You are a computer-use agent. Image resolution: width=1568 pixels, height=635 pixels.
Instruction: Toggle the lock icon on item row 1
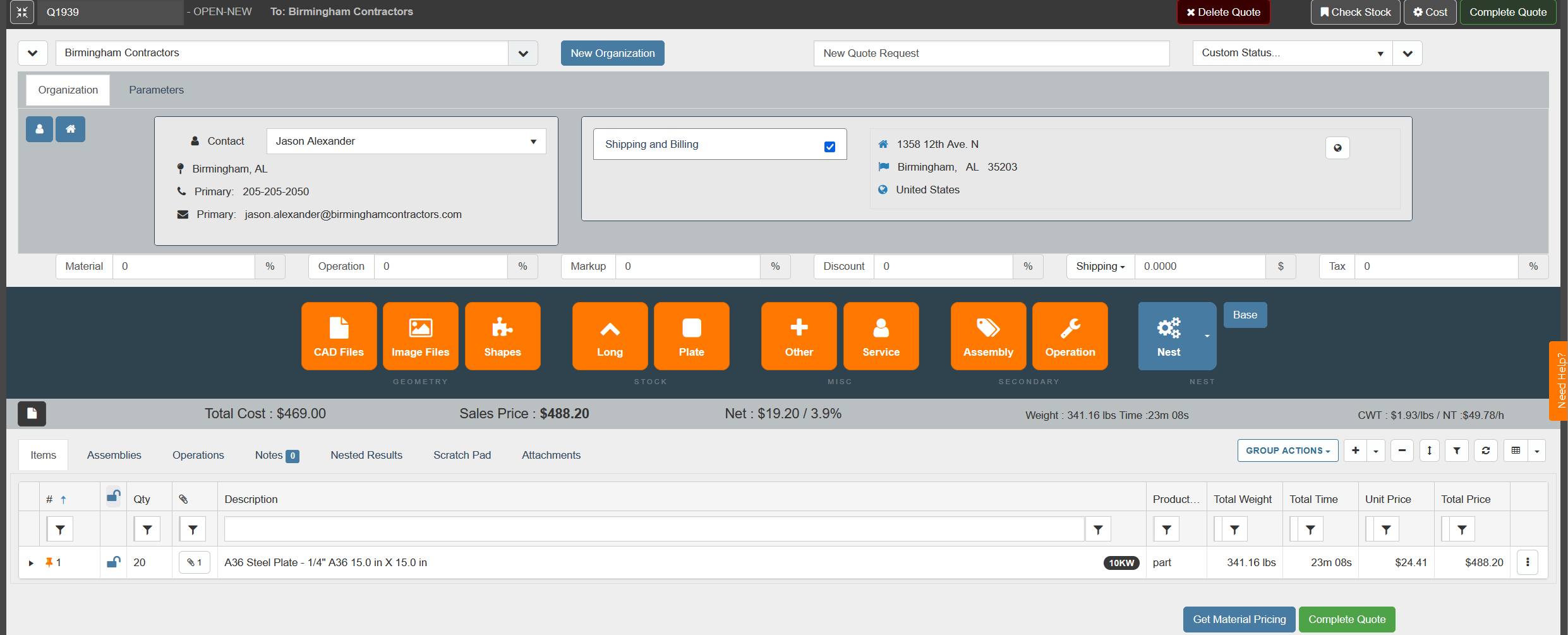pyautogui.click(x=114, y=562)
